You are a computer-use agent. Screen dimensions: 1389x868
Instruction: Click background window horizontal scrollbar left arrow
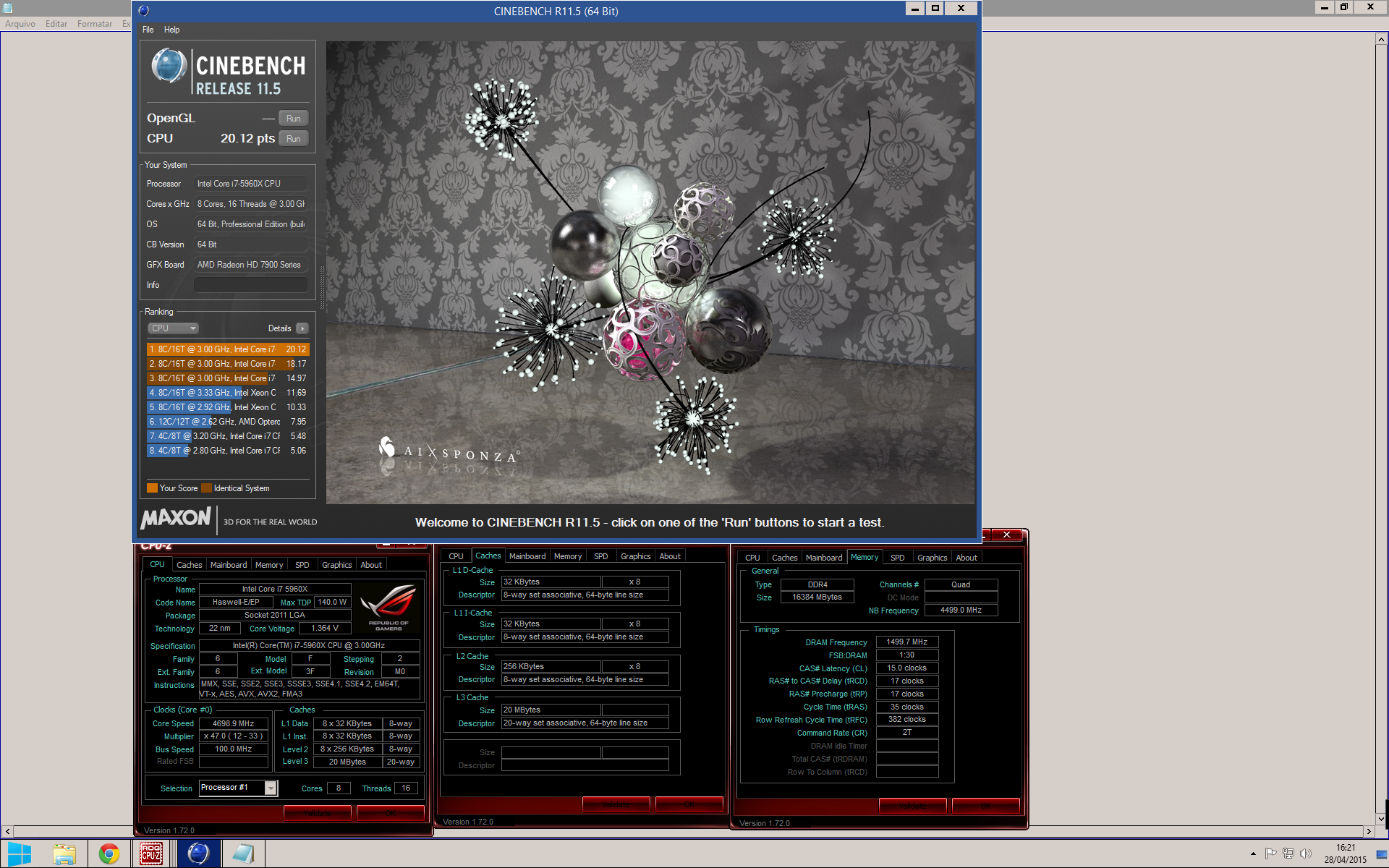[x=7, y=832]
